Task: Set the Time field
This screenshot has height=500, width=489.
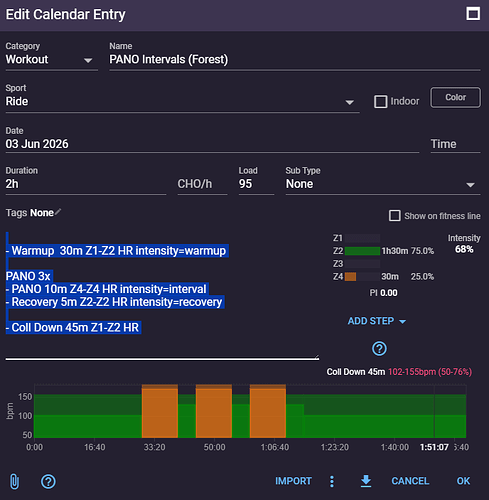Action: click(455, 144)
